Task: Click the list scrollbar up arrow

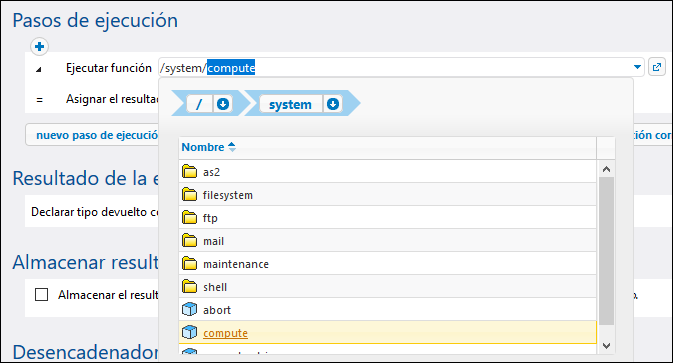Action: coord(606,169)
